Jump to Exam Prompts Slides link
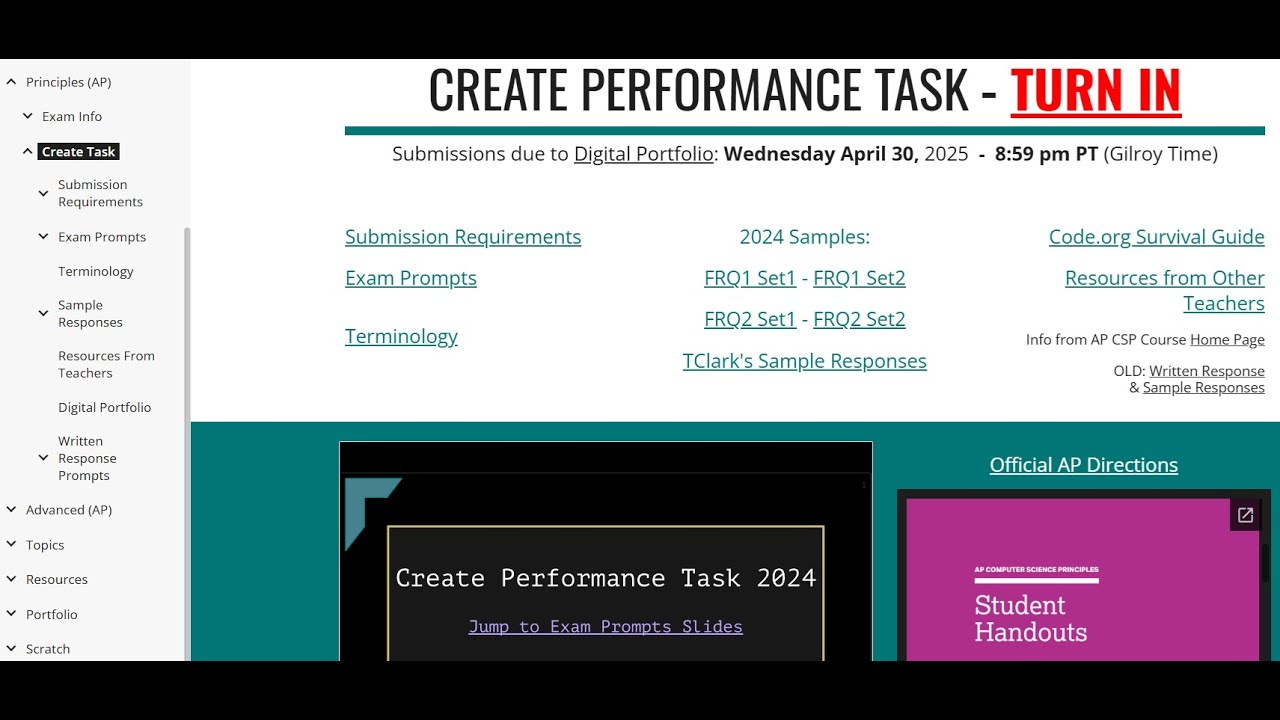 click(606, 627)
